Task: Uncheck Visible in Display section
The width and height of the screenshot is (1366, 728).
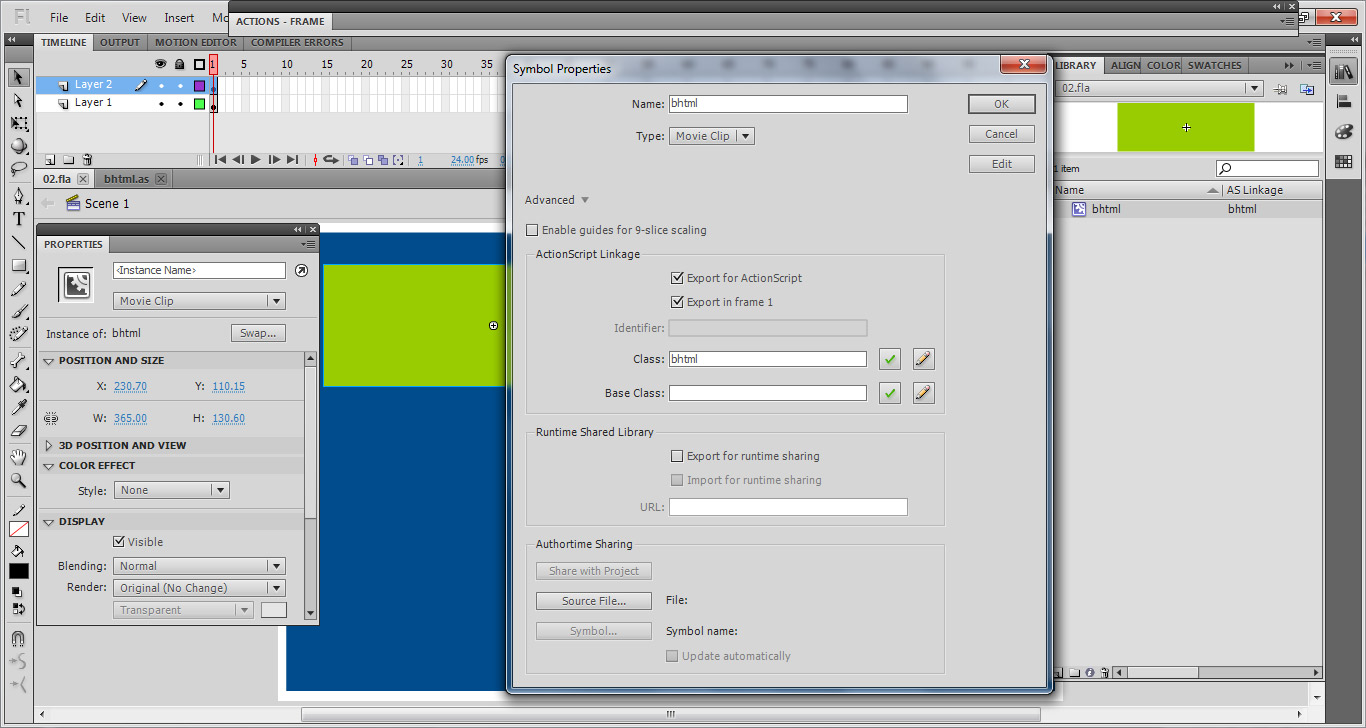Action: tap(119, 542)
